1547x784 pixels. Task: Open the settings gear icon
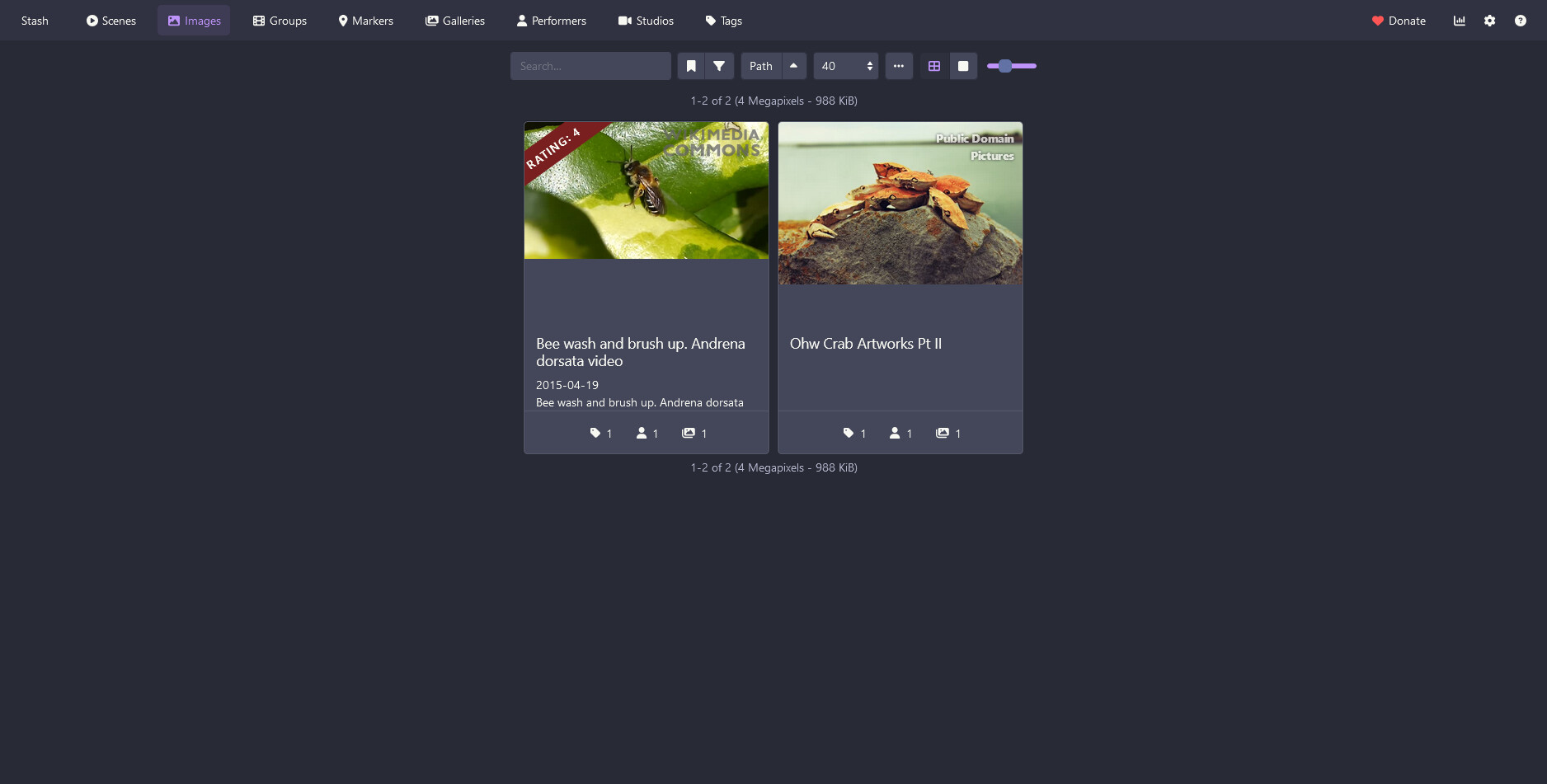click(1489, 21)
